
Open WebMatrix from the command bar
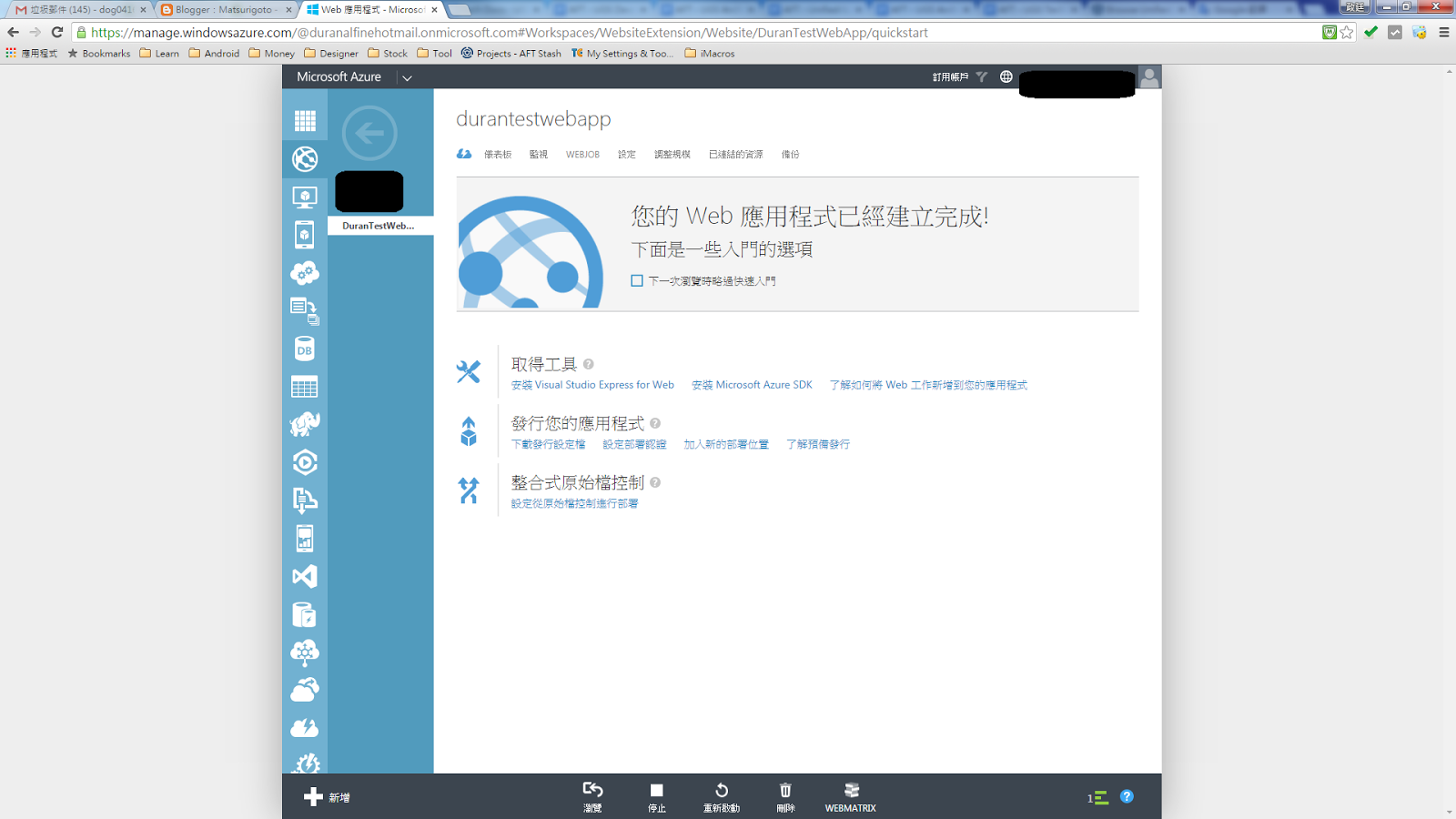pyautogui.click(x=851, y=796)
